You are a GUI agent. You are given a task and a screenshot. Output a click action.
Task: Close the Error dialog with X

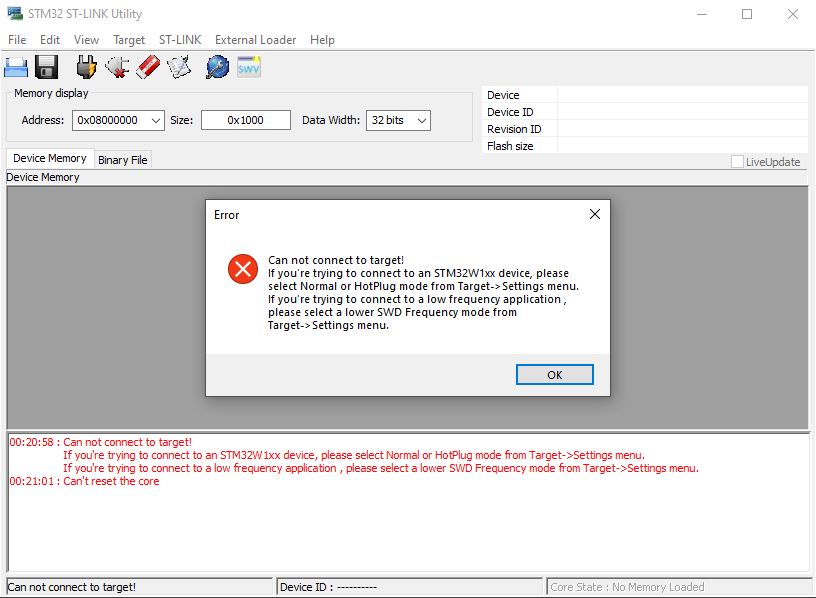tap(595, 214)
